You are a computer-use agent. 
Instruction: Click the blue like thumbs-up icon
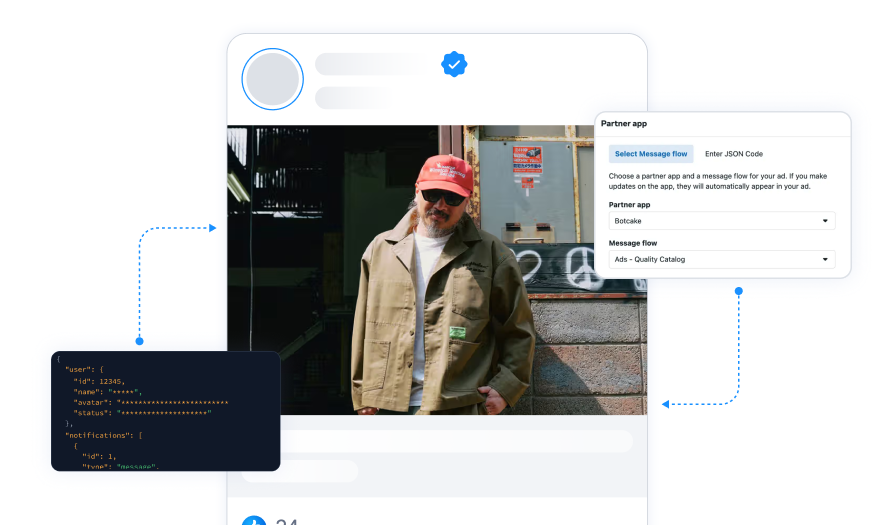click(254, 521)
